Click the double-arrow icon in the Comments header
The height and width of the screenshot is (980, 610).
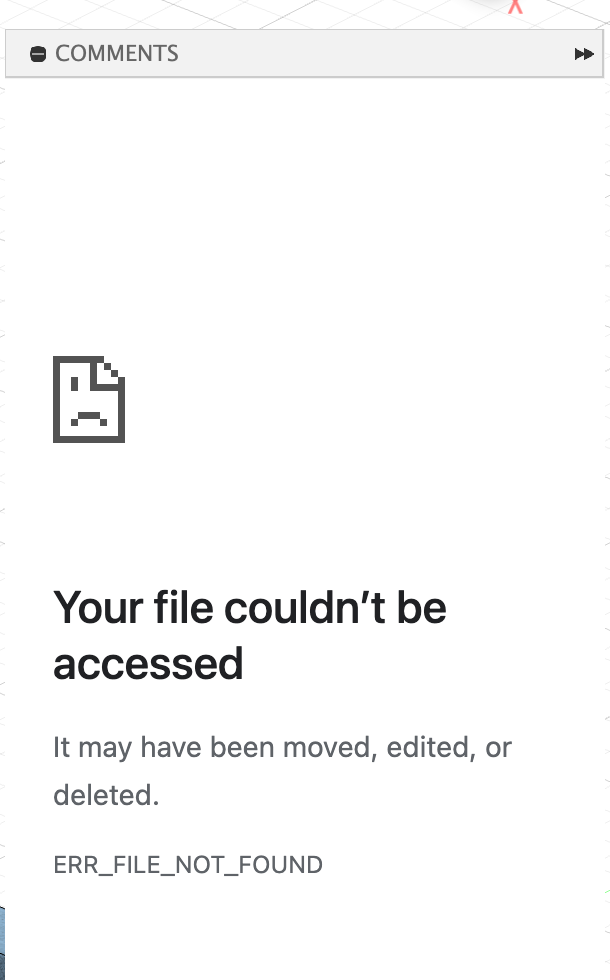click(584, 54)
